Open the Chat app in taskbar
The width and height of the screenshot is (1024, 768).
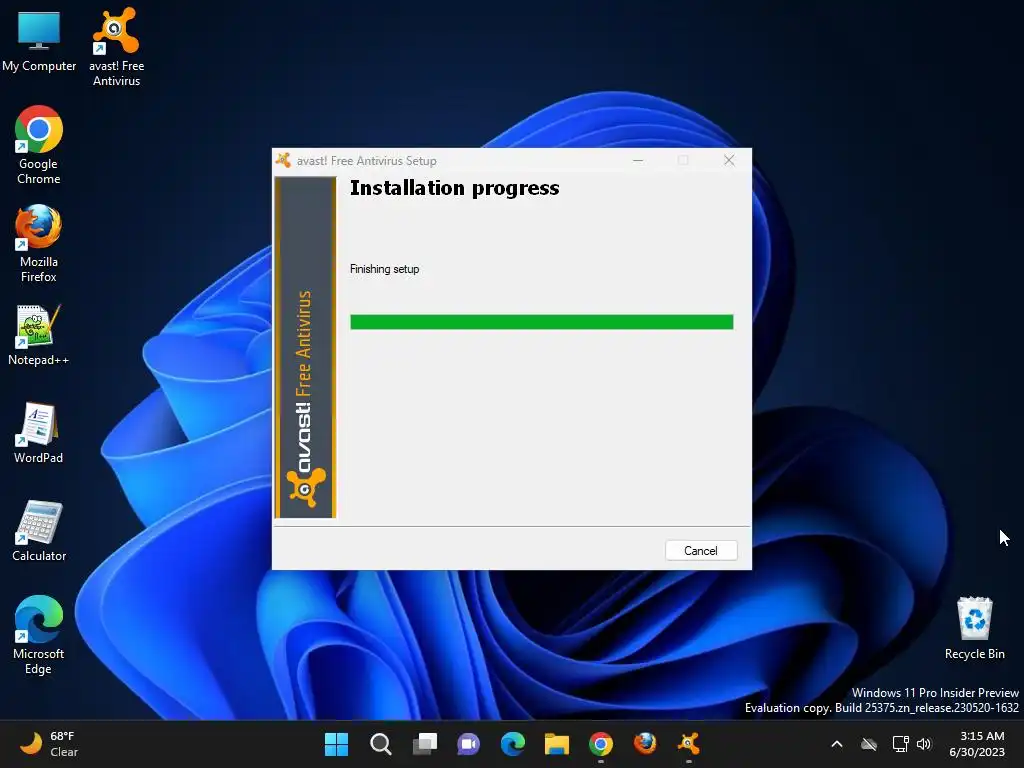pyautogui.click(x=468, y=744)
